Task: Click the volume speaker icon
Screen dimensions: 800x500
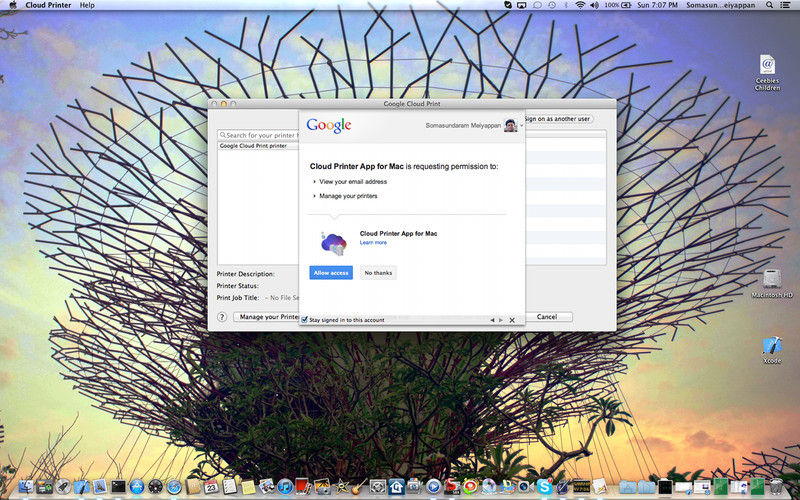Action: (x=594, y=5)
